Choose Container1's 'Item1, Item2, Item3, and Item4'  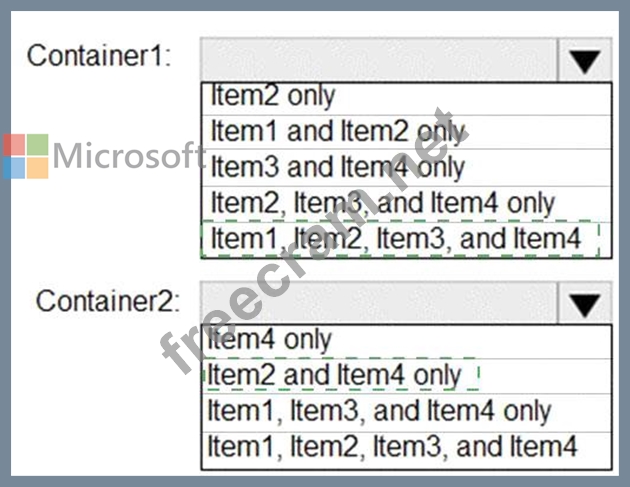pyautogui.click(x=406, y=239)
